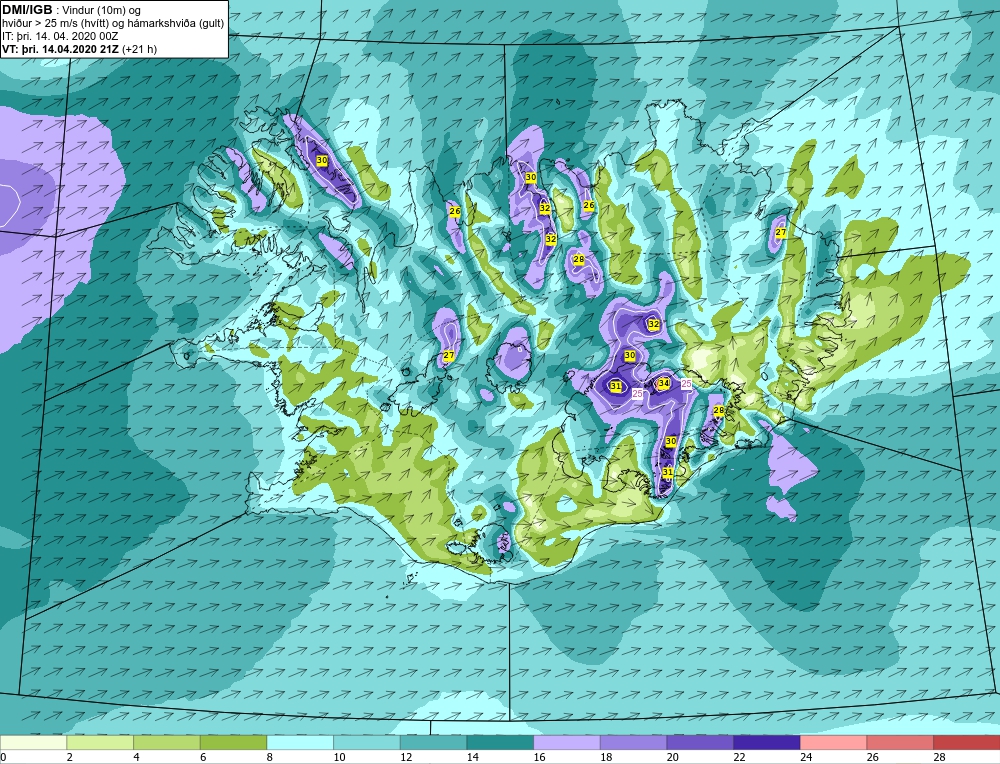Image resolution: width=1000 pixels, height=764 pixels.
Task: Click the yellow 34 maximum gust label
Action: [x=663, y=383]
